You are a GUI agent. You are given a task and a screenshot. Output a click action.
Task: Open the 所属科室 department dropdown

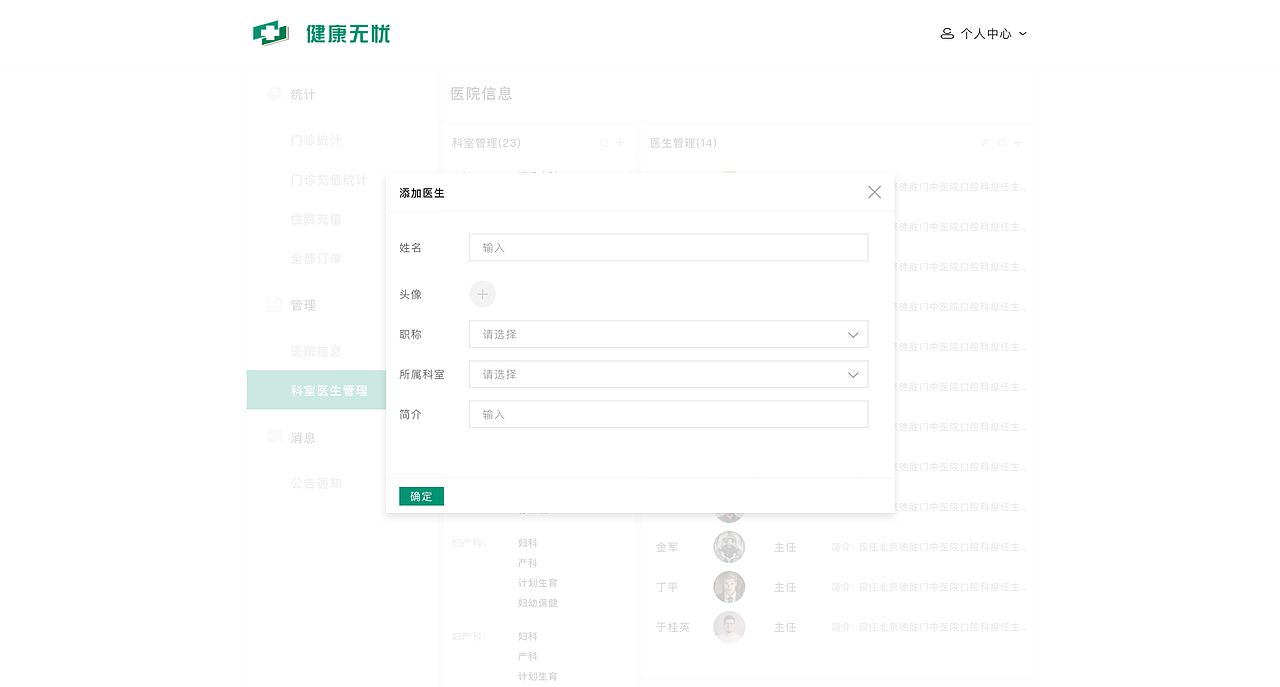pos(668,374)
